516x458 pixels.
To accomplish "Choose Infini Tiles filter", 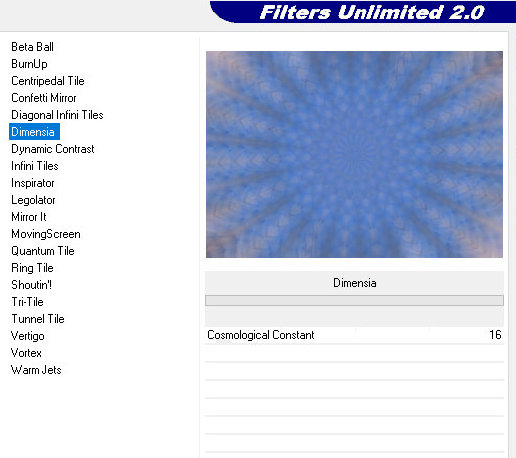I will click(x=35, y=166).
